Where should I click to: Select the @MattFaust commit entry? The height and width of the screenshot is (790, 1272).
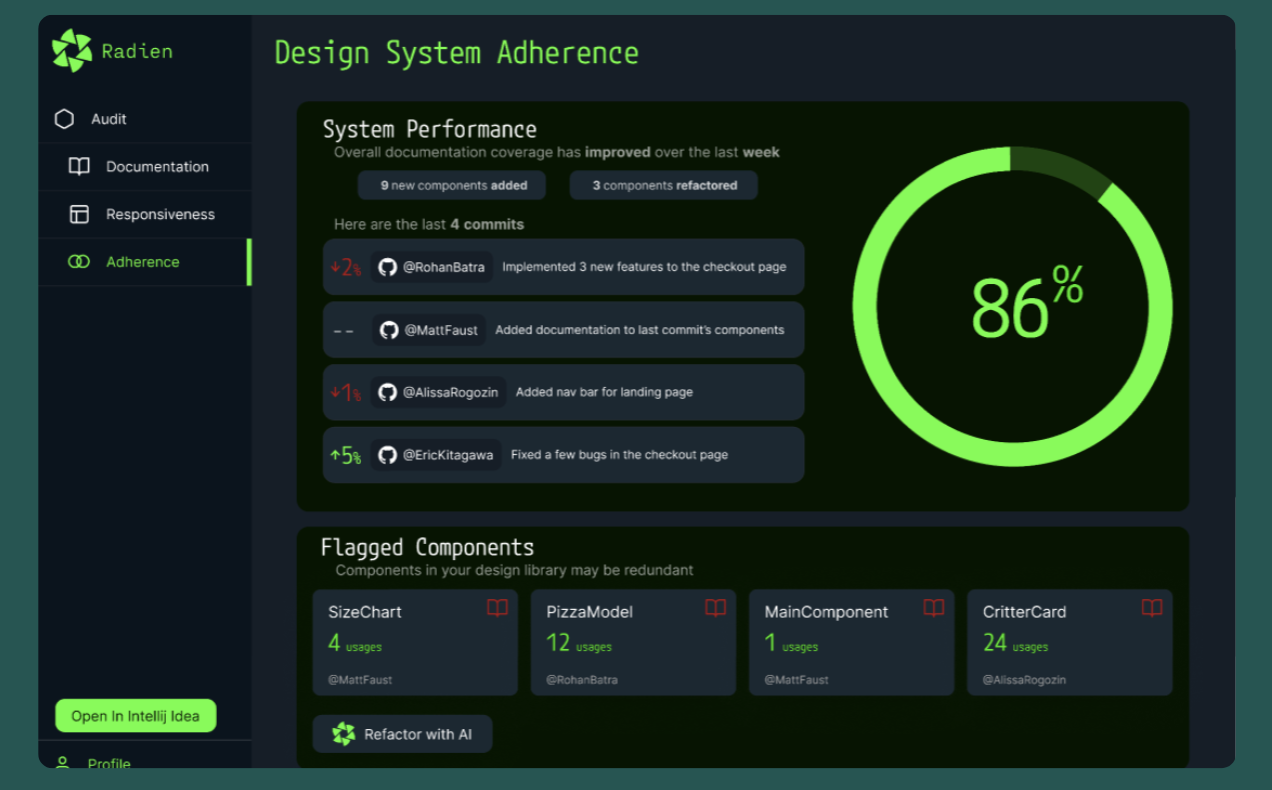pos(563,329)
